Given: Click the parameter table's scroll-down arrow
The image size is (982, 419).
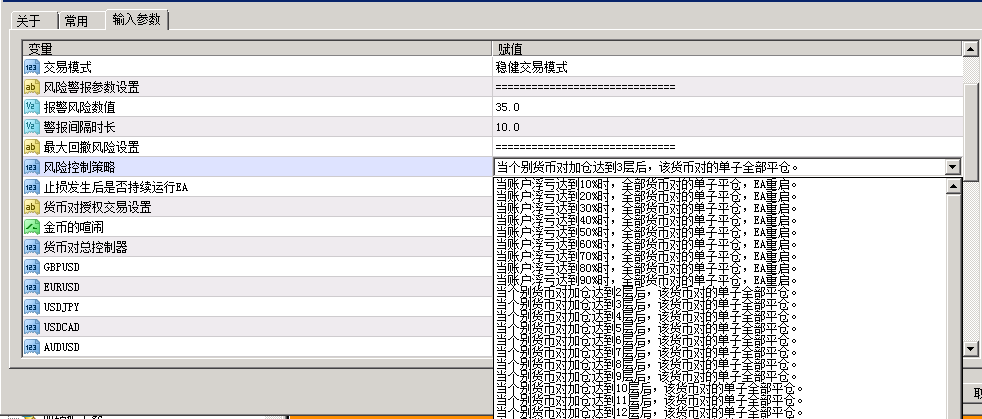Looking at the screenshot, I should click(x=970, y=348).
